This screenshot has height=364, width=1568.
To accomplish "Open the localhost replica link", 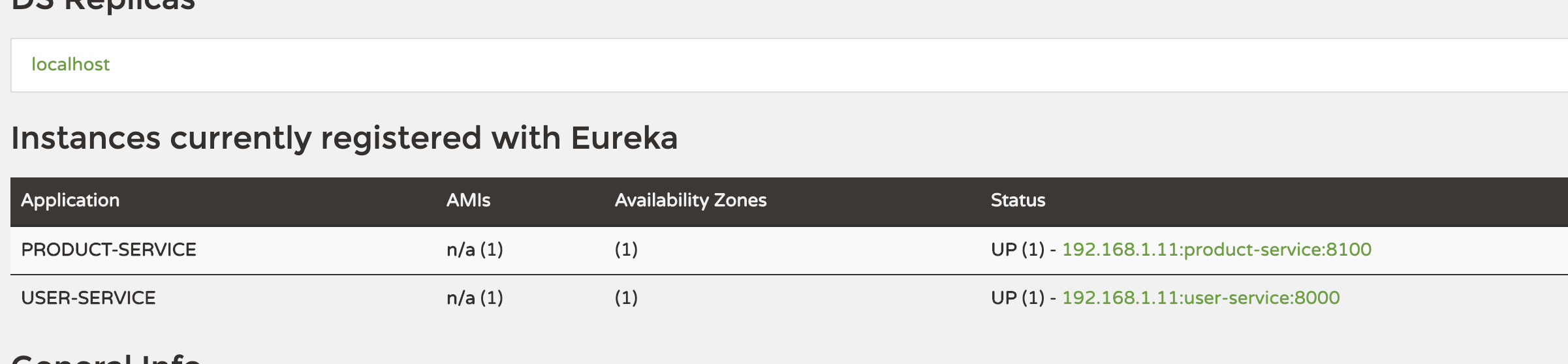I will click(71, 64).
